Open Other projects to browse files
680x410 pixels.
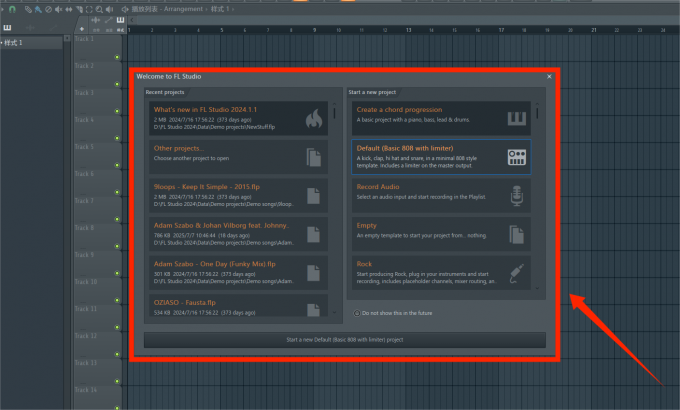click(x=239, y=157)
